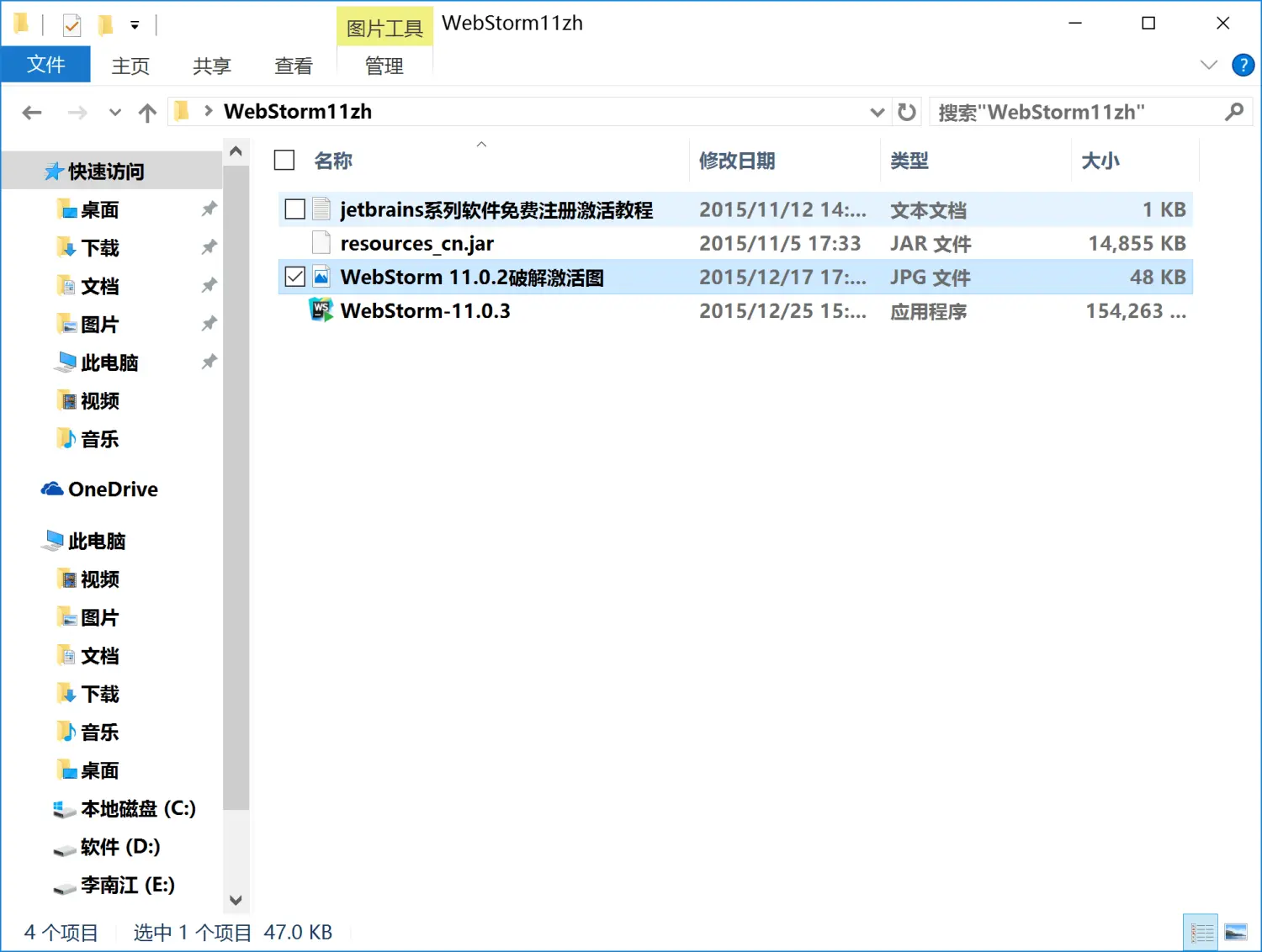Toggle the select-all checkbox in header

click(284, 160)
